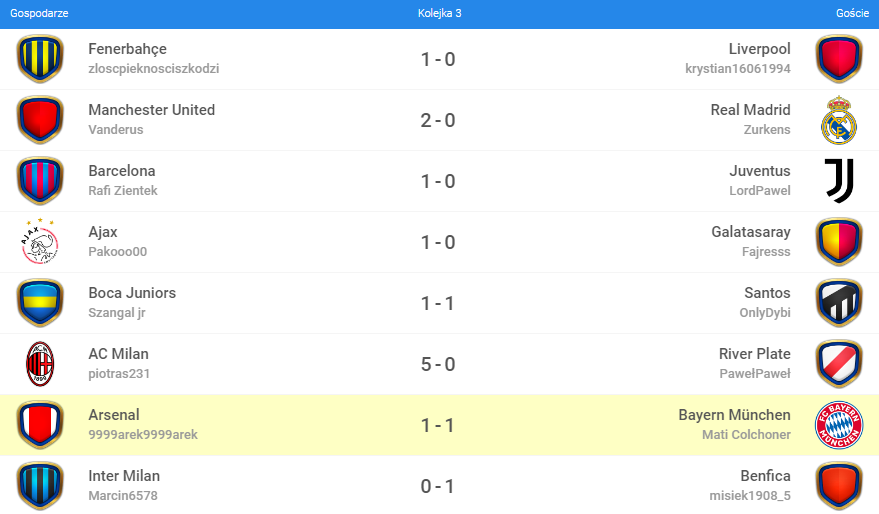Click the Goście column header

(851, 13)
